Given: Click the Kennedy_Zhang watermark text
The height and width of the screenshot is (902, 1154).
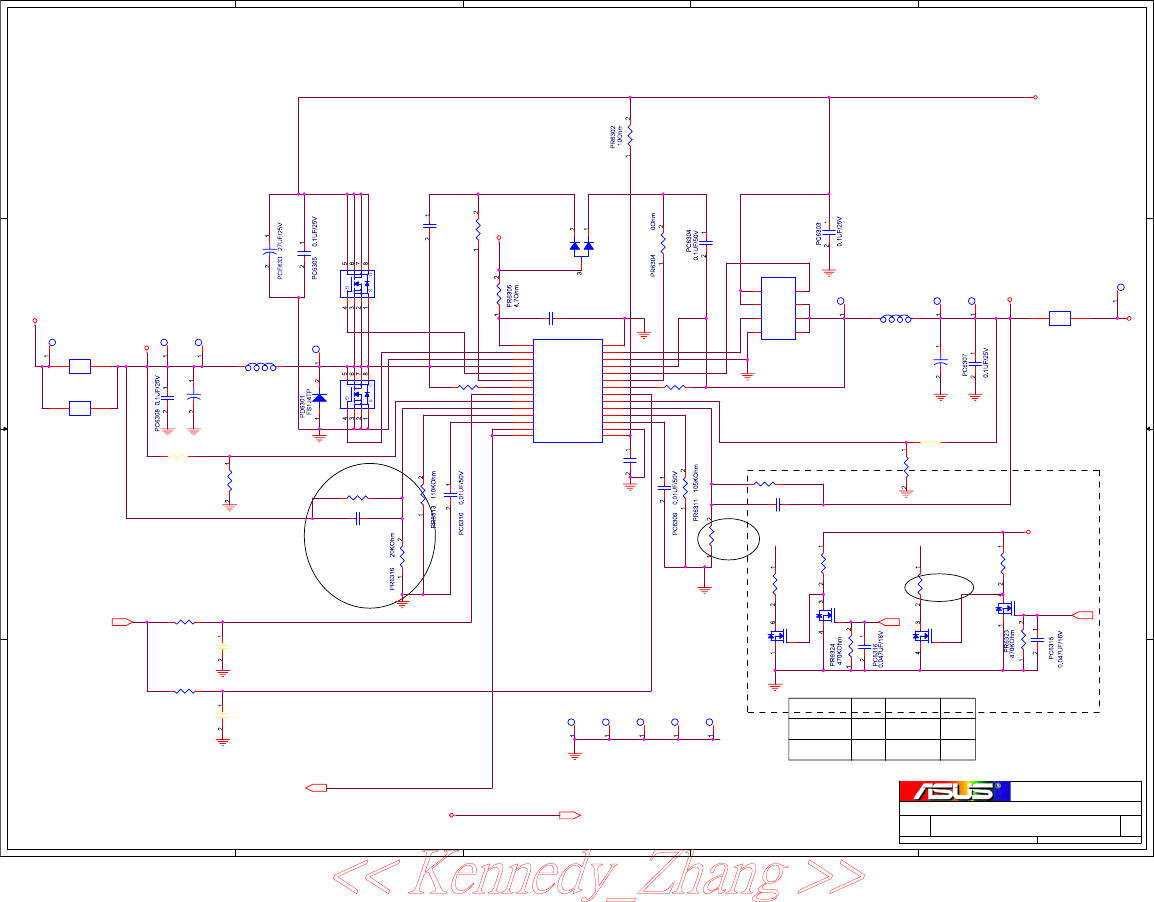Looking at the screenshot, I should click(598, 876).
